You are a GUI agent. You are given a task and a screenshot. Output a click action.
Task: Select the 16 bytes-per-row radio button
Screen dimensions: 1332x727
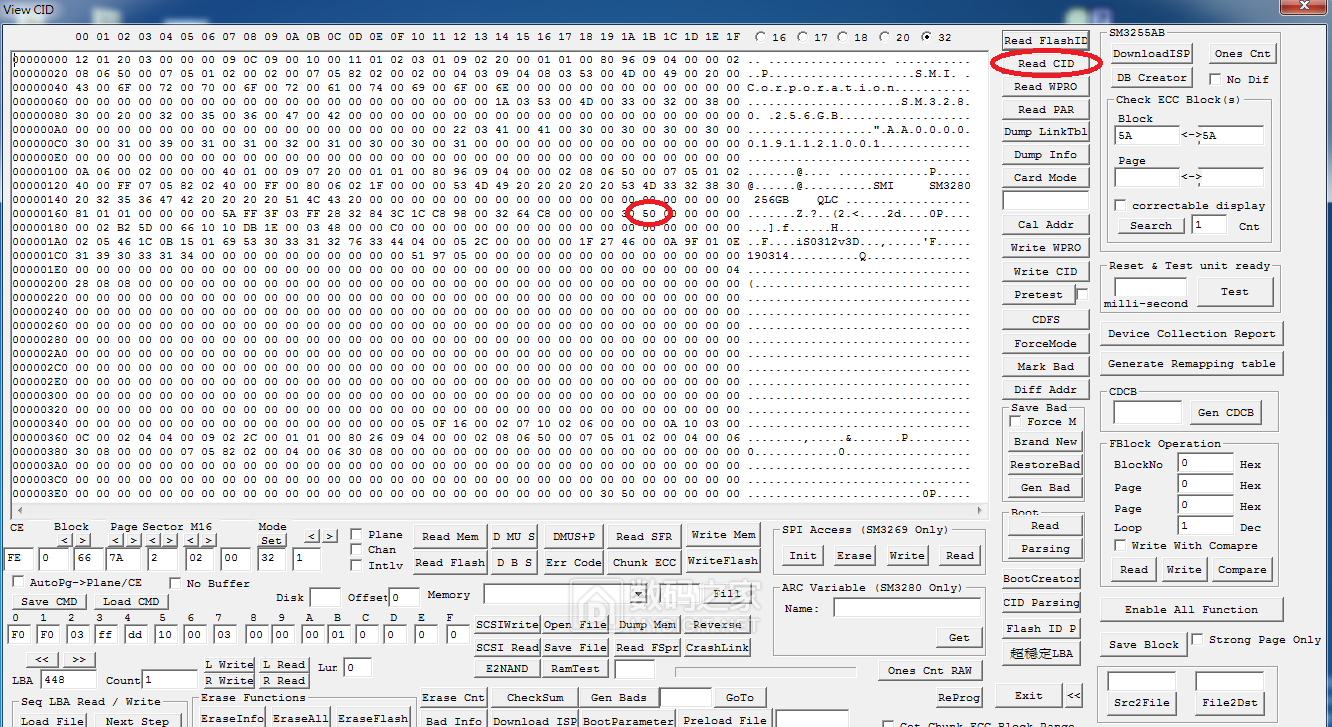point(762,37)
